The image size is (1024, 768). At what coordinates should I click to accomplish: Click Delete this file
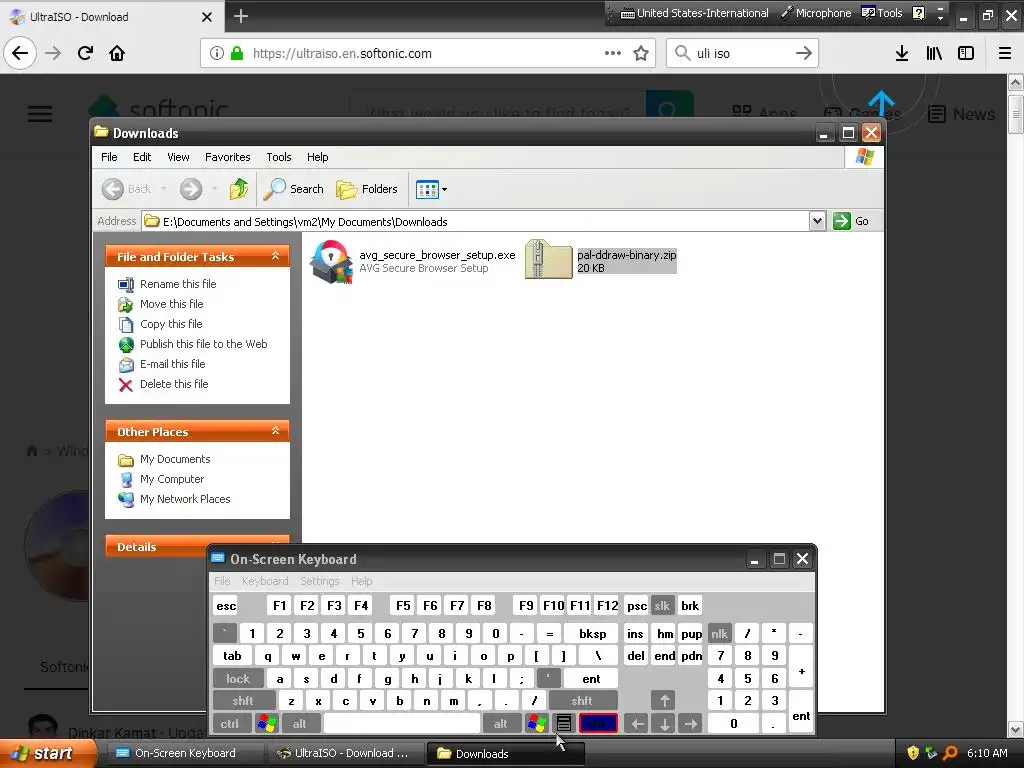pos(174,384)
